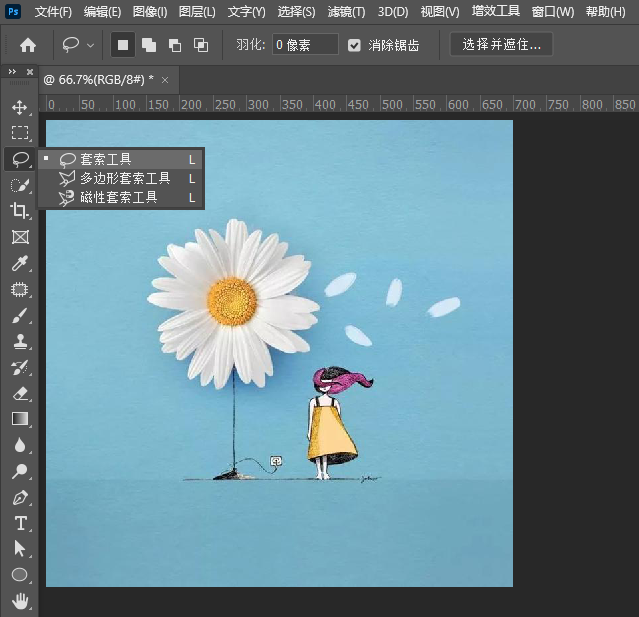This screenshot has height=617, width=639.
Task: Click the Home icon in options bar
Action: pyautogui.click(x=28, y=45)
